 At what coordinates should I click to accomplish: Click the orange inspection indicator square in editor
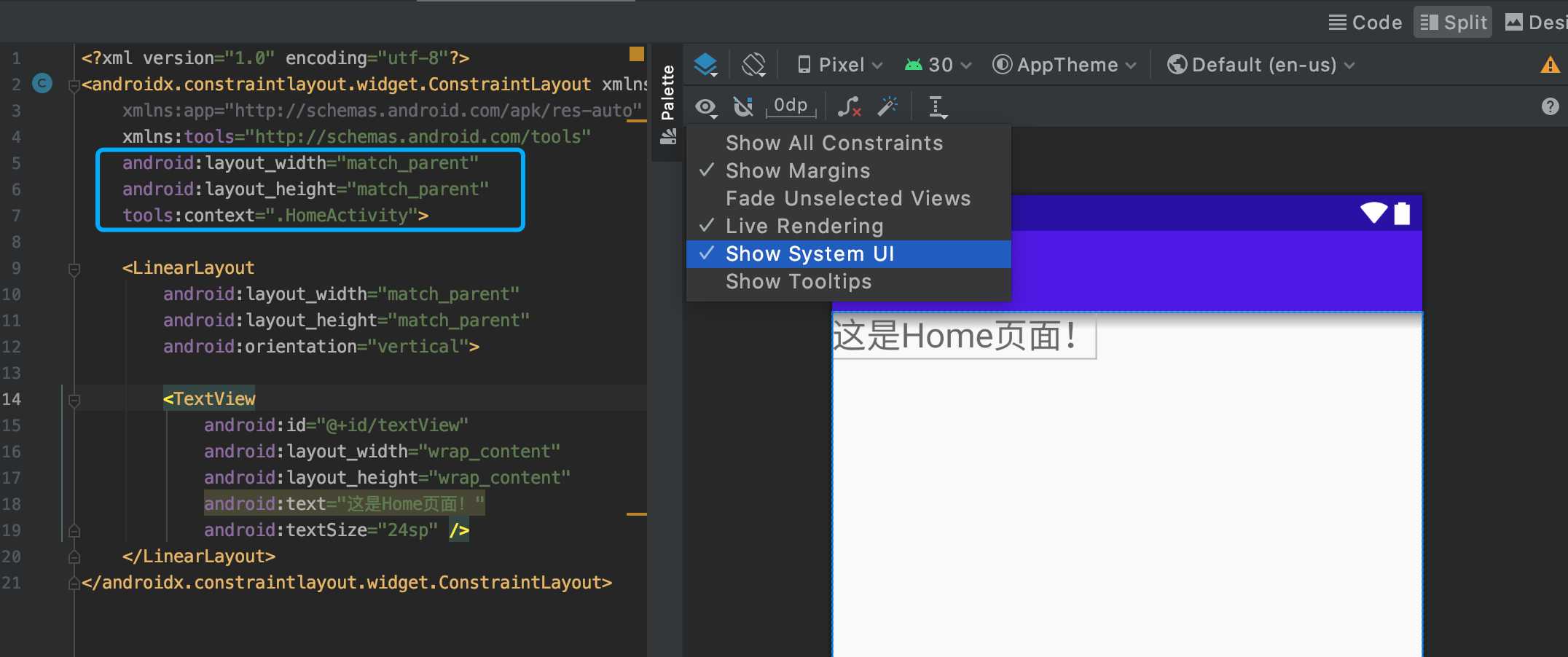click(x=636, y=54)
